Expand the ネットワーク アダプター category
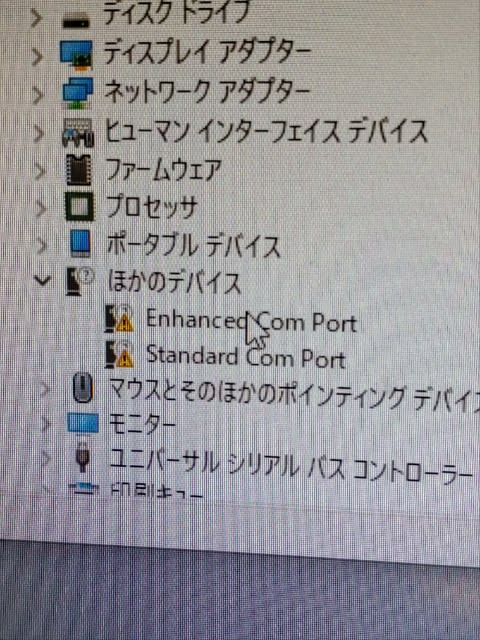The width and height of the screenshot is (480, 640). coord(38,95)
